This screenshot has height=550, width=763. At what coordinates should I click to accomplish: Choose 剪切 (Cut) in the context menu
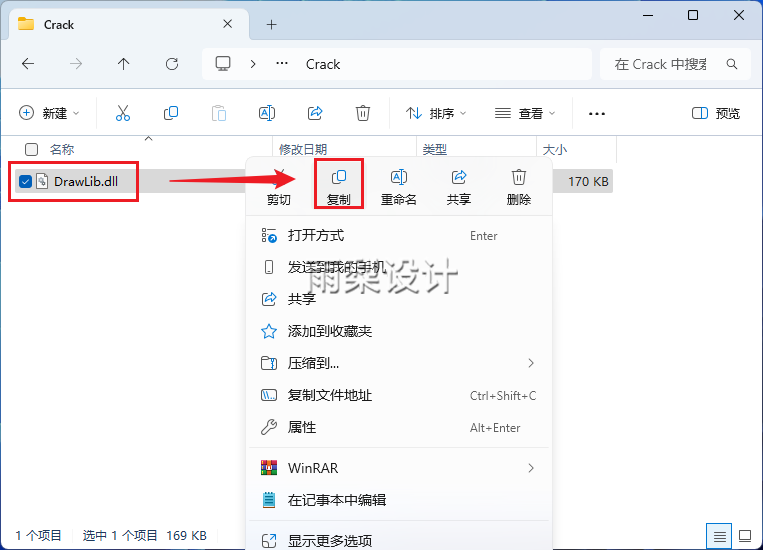click(279, 186)
